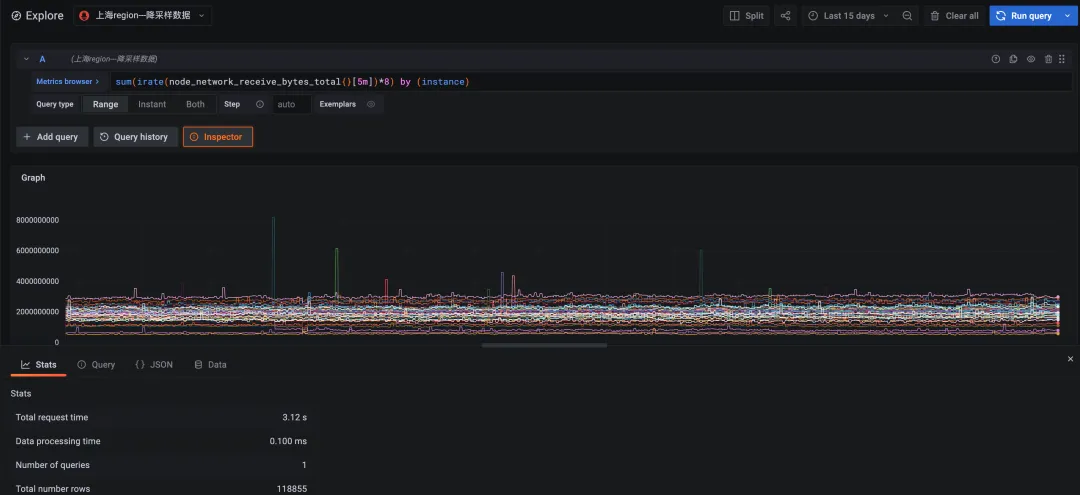Click the Explore compass icon
Viewport: 1080px width, 495px height.
point(16,16)
